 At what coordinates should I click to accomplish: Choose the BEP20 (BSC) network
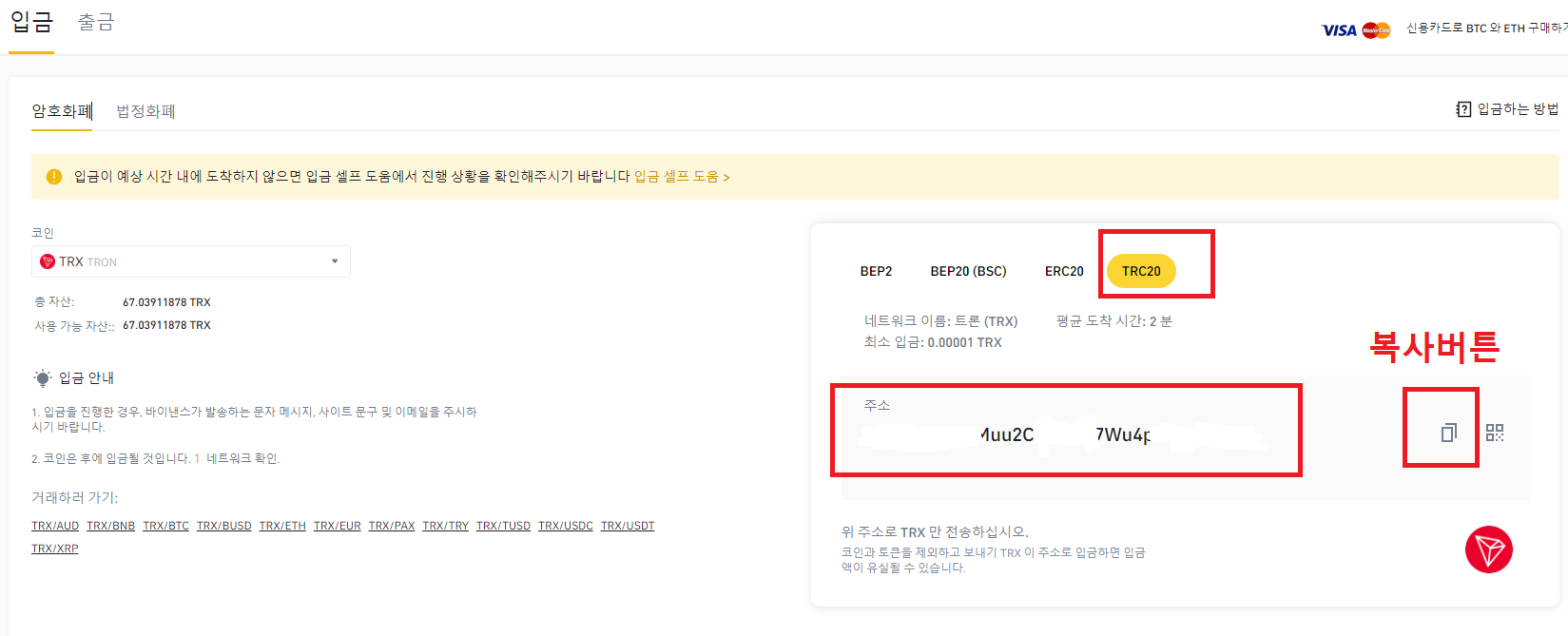point(968,271)
